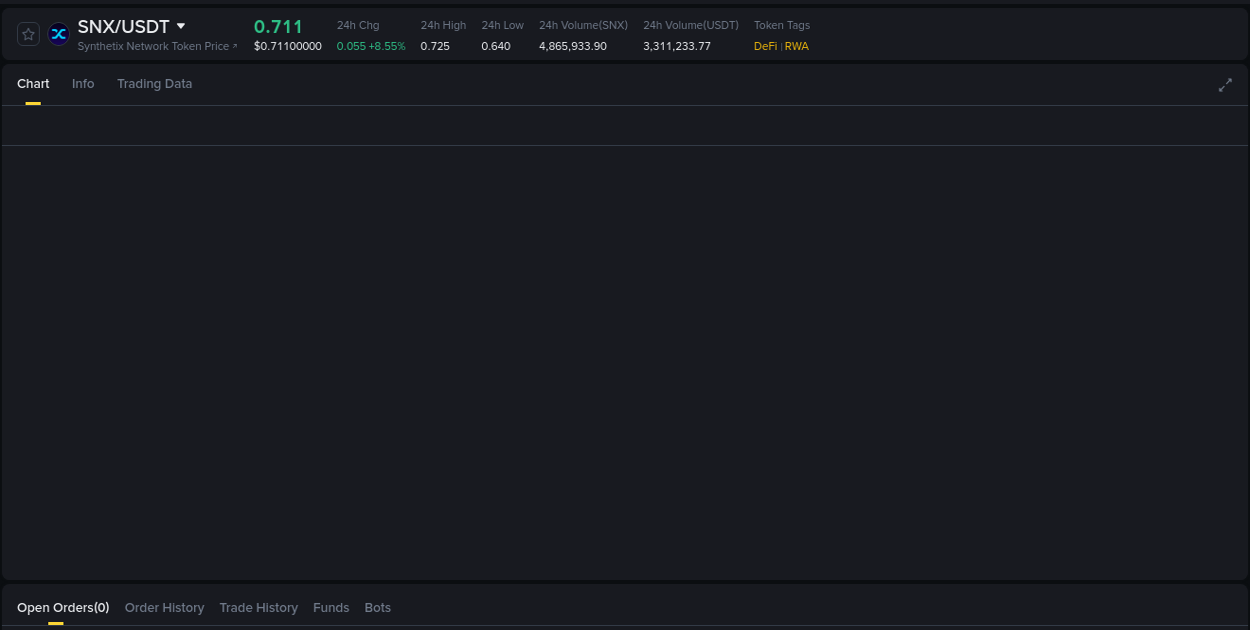
Task: Select Open Orders(0)
Action: point(63,607)
